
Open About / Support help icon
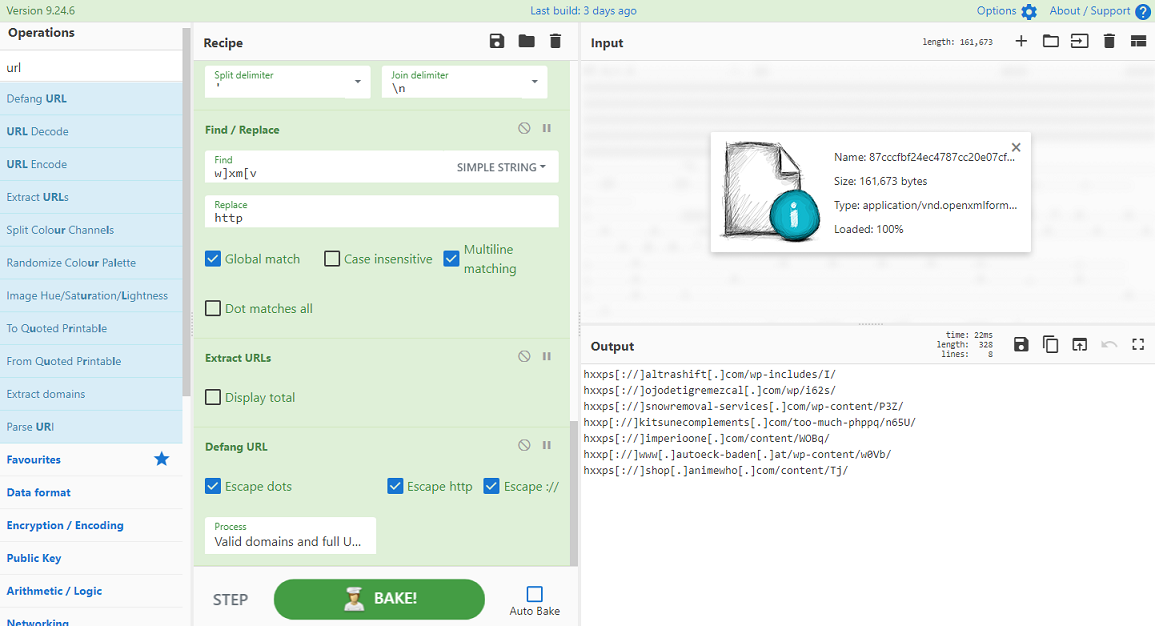[1142, 12]
